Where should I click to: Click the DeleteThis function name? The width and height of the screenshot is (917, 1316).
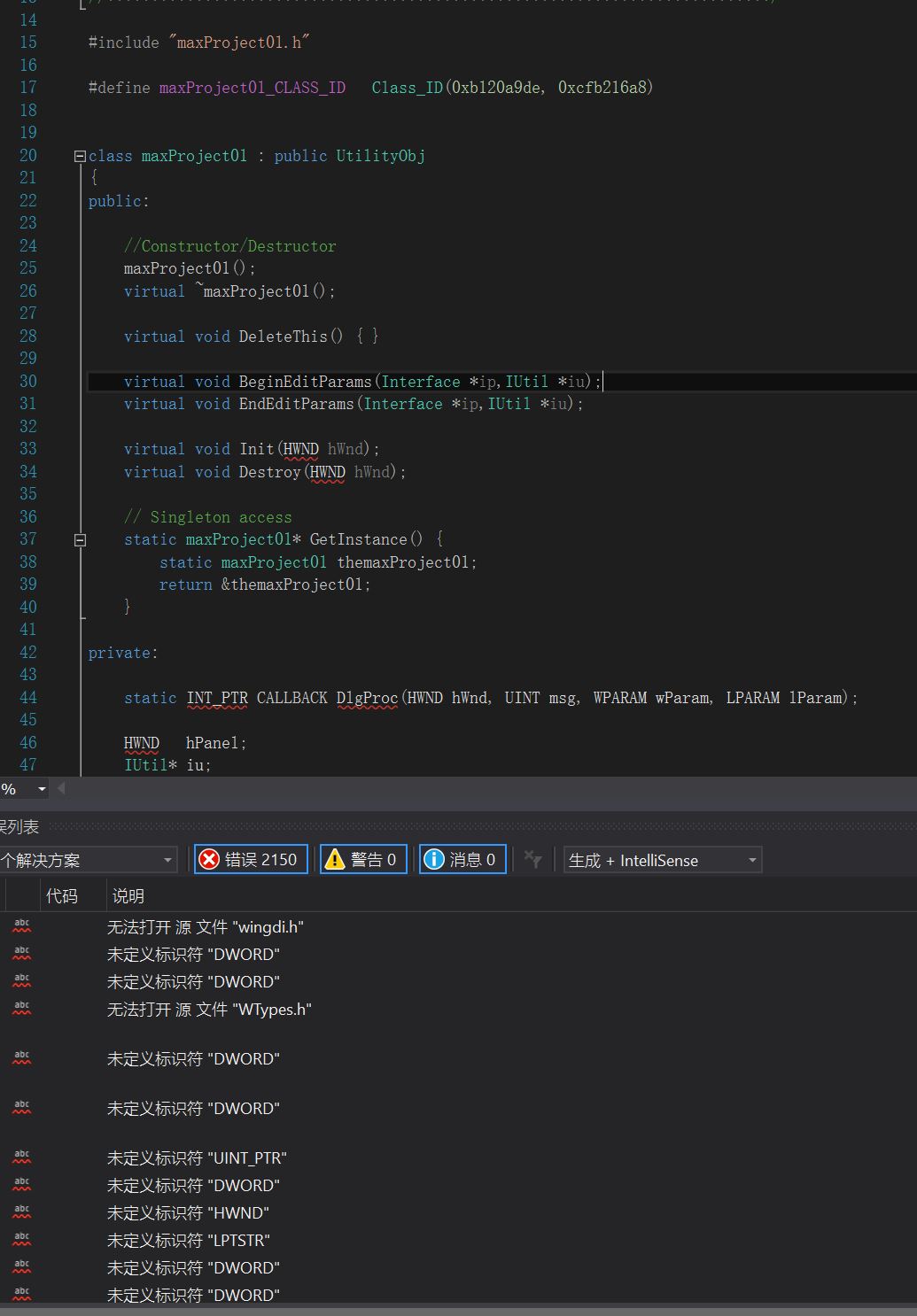(283, 337)
